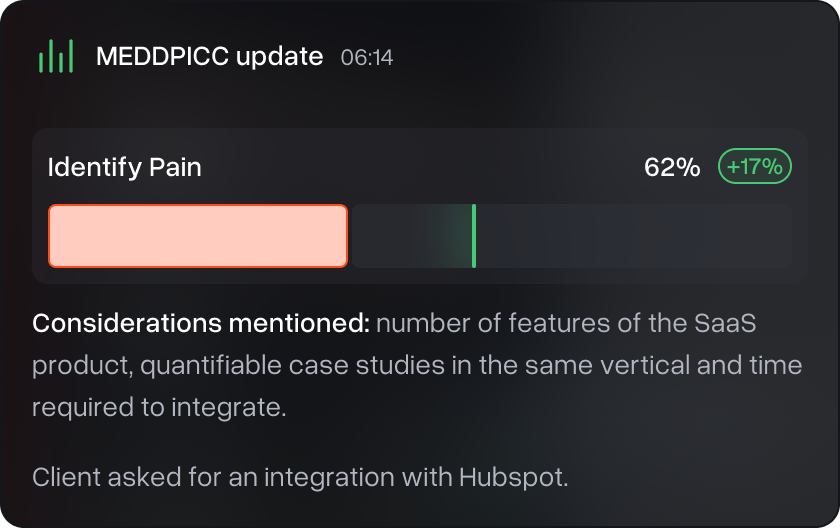Open the MEDDPICC update title
The image size is (840, 528).
(x=209, y=56)
